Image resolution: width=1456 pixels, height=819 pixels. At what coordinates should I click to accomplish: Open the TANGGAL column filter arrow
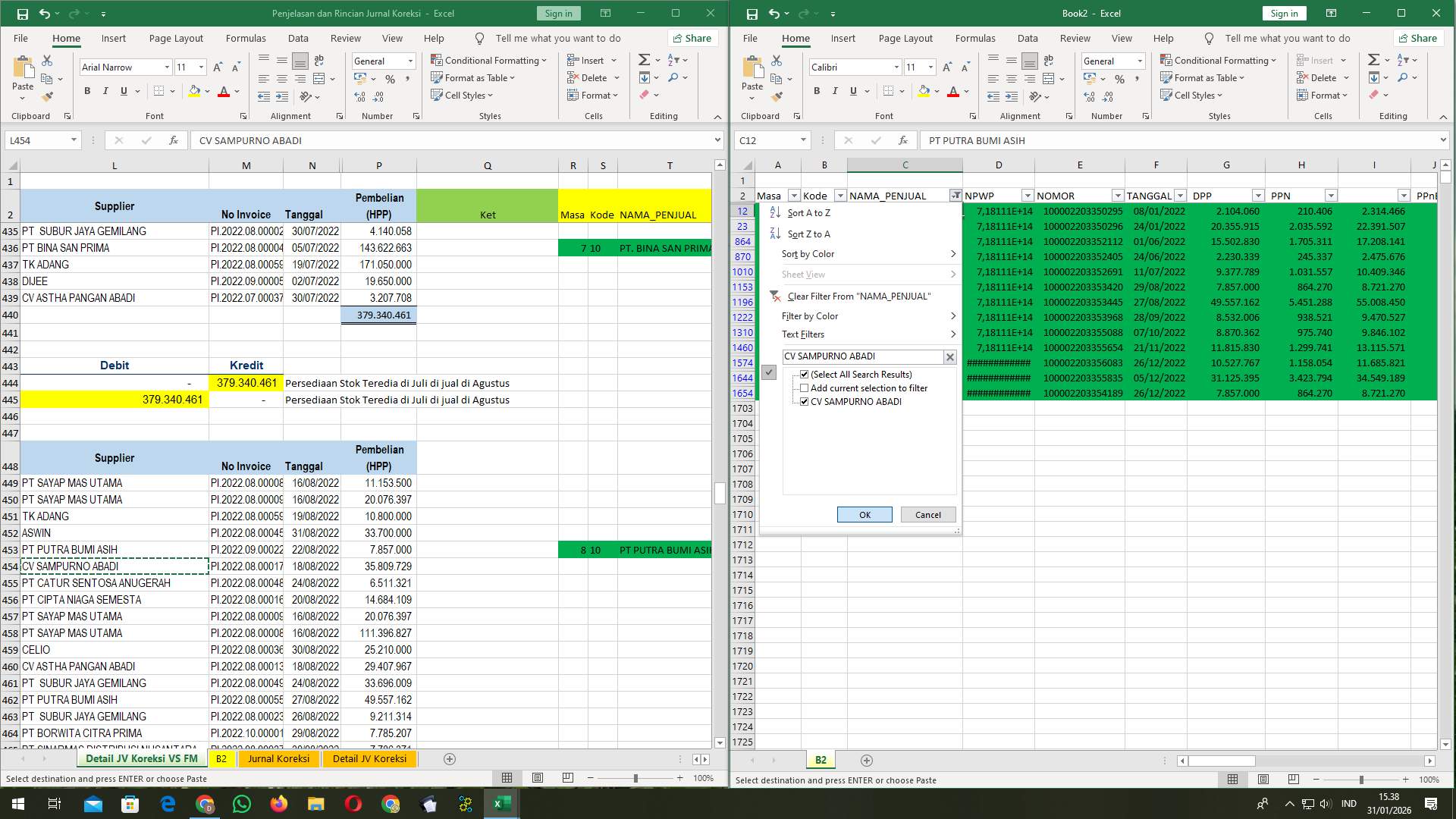[1178, 195]
